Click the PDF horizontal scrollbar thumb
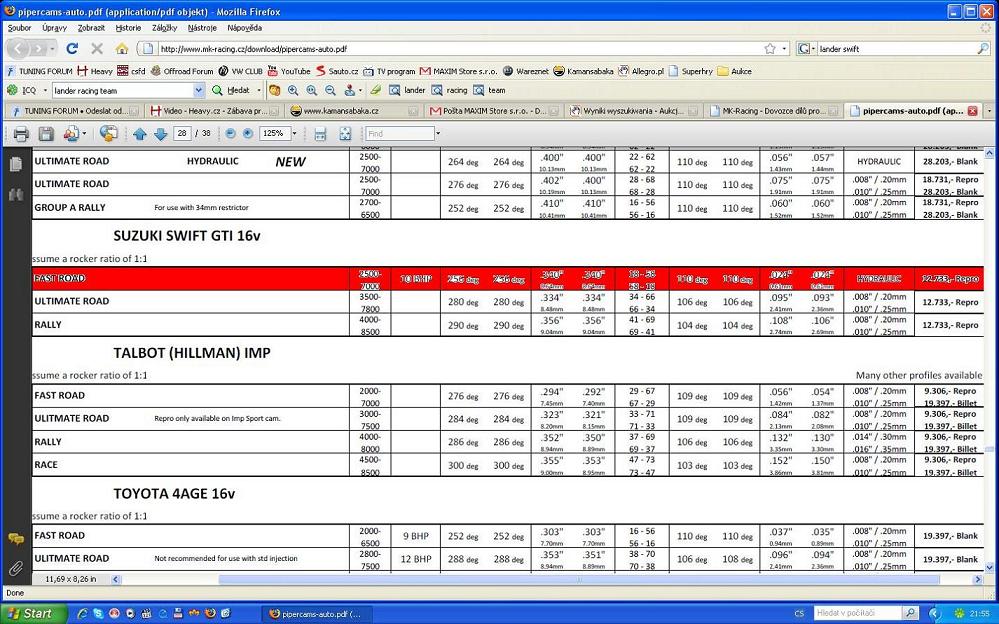This screenshot has height=624, width=999. click(579, 579)
